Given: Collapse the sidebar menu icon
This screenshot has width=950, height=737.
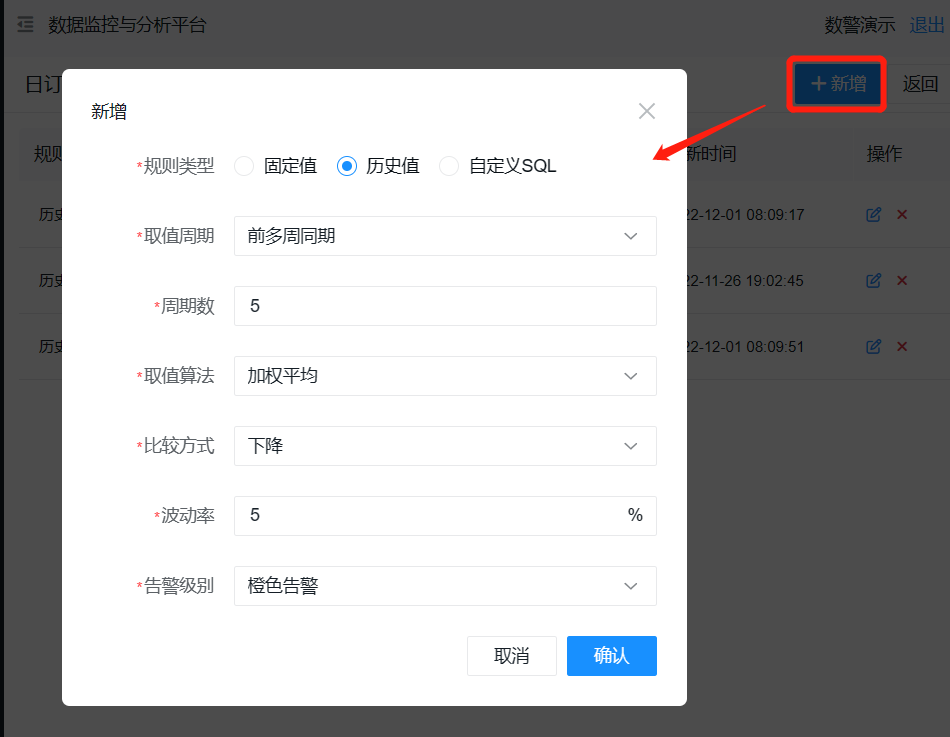Looking at the screenshot, I should click(26, 25).
